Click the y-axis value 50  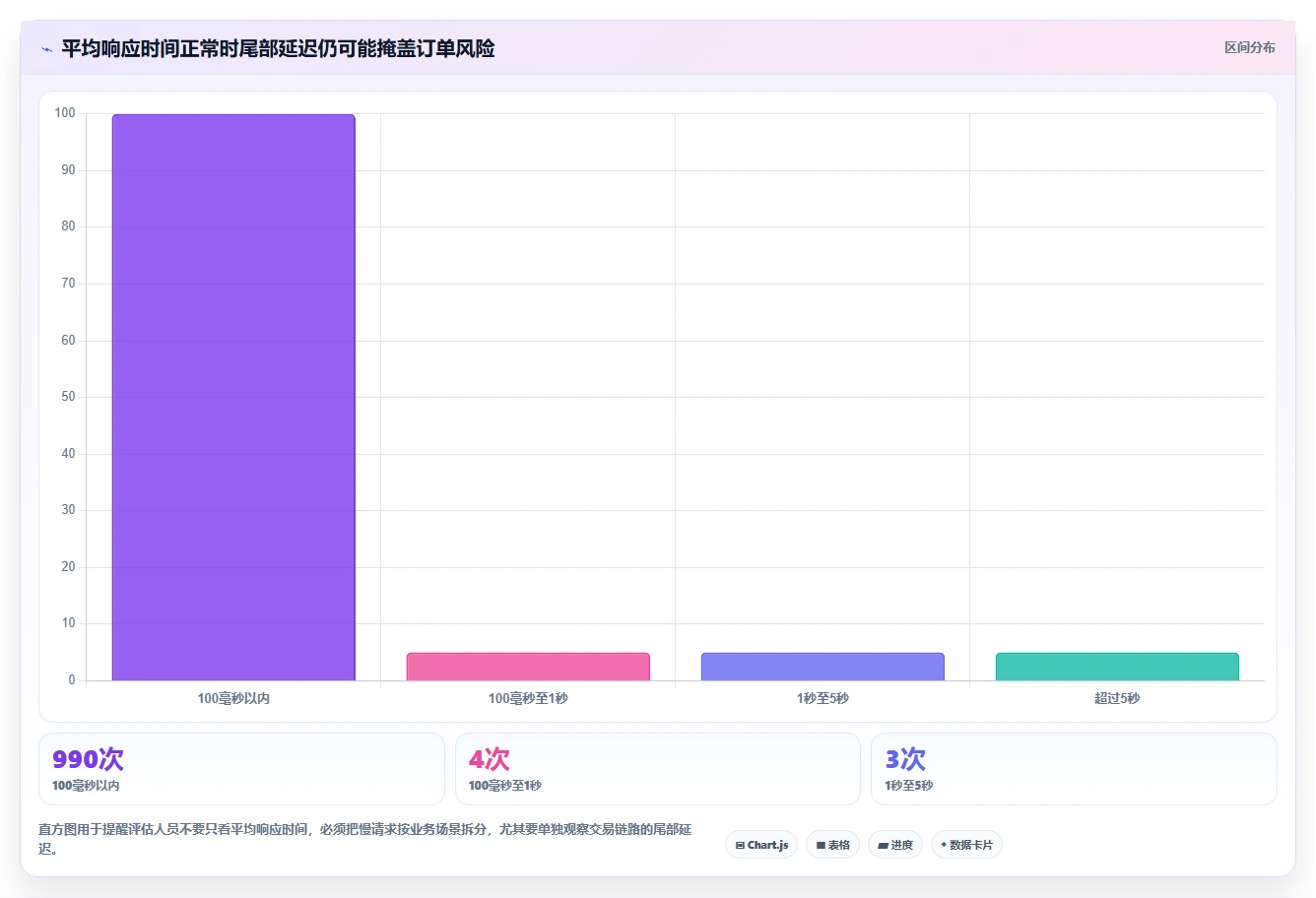[68, 397]
